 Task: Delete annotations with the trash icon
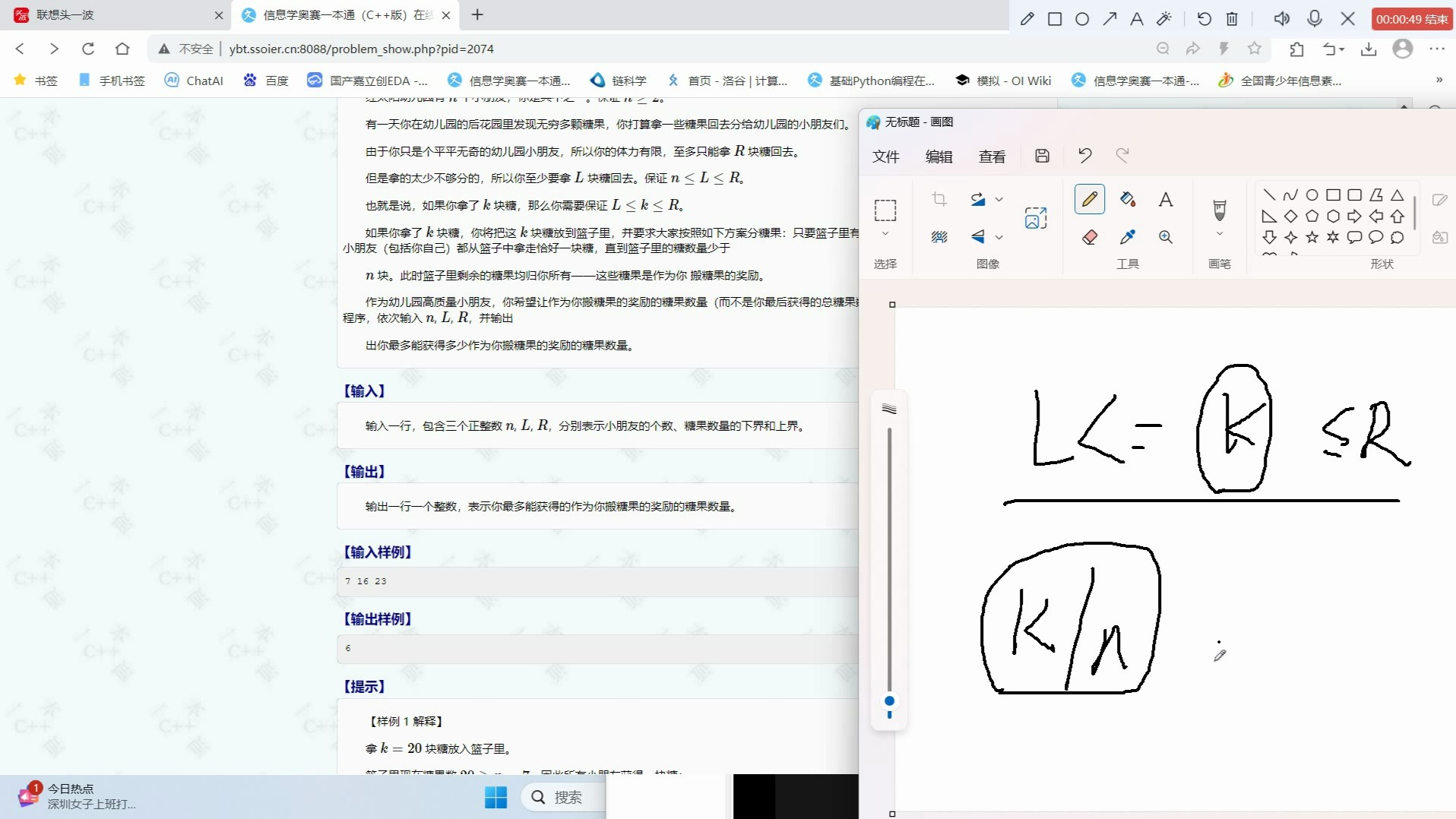pos(1233,19)
